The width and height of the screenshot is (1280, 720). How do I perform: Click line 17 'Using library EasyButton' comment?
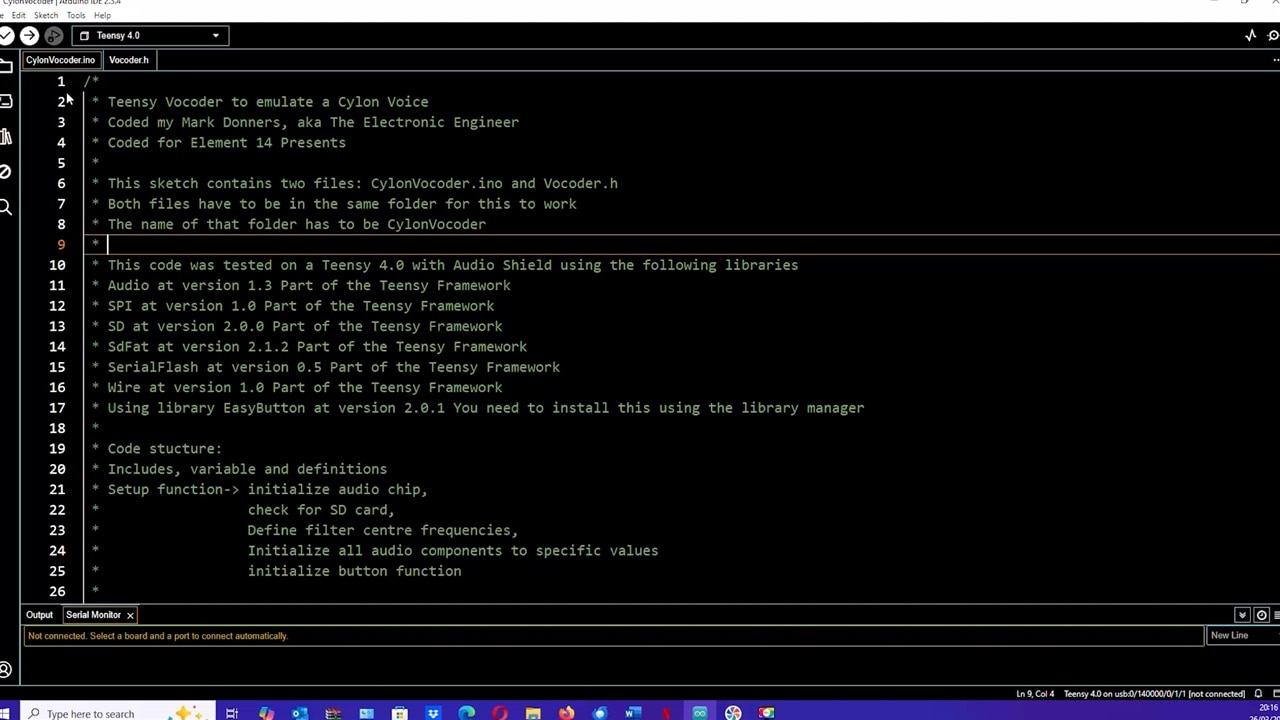(x=486, y=408)
